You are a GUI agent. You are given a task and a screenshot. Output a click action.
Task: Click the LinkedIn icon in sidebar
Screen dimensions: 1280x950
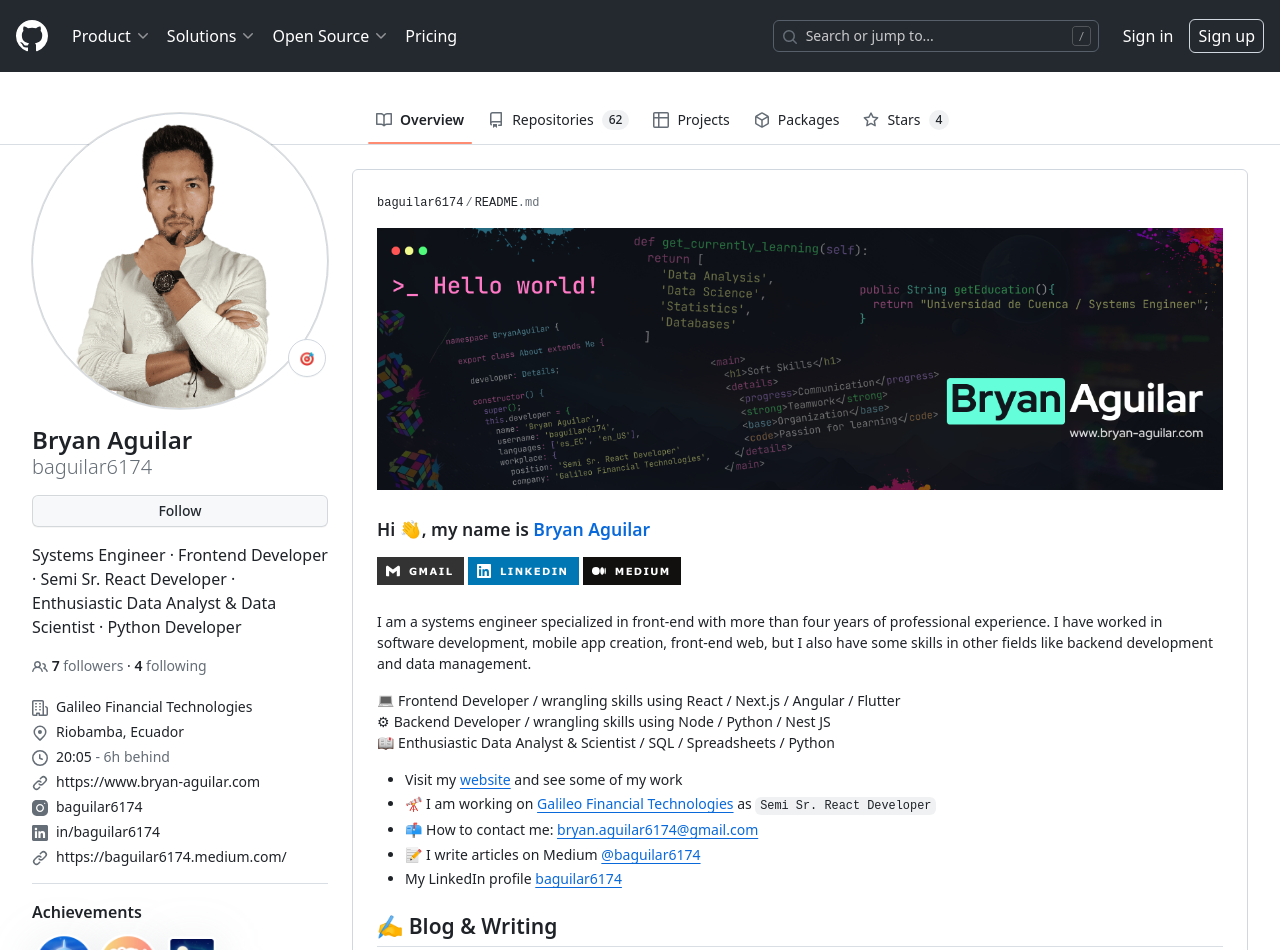point(40,833)
